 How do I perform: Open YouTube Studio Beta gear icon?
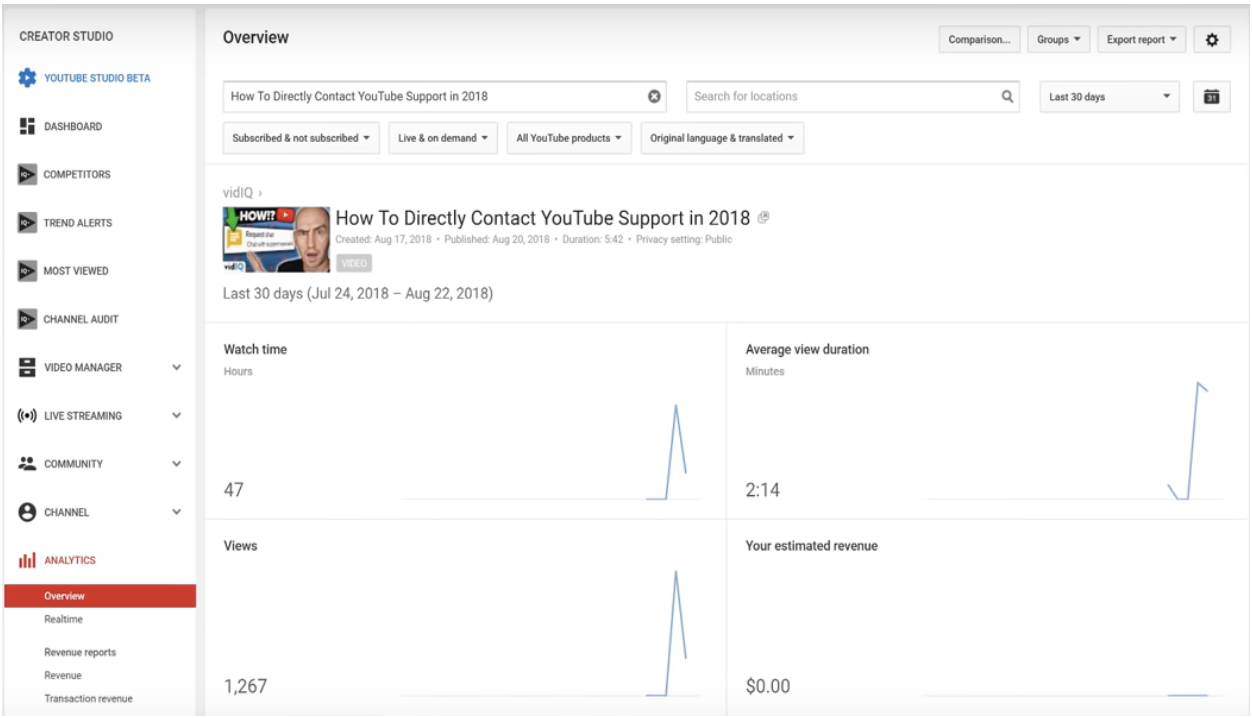[28, 78]
